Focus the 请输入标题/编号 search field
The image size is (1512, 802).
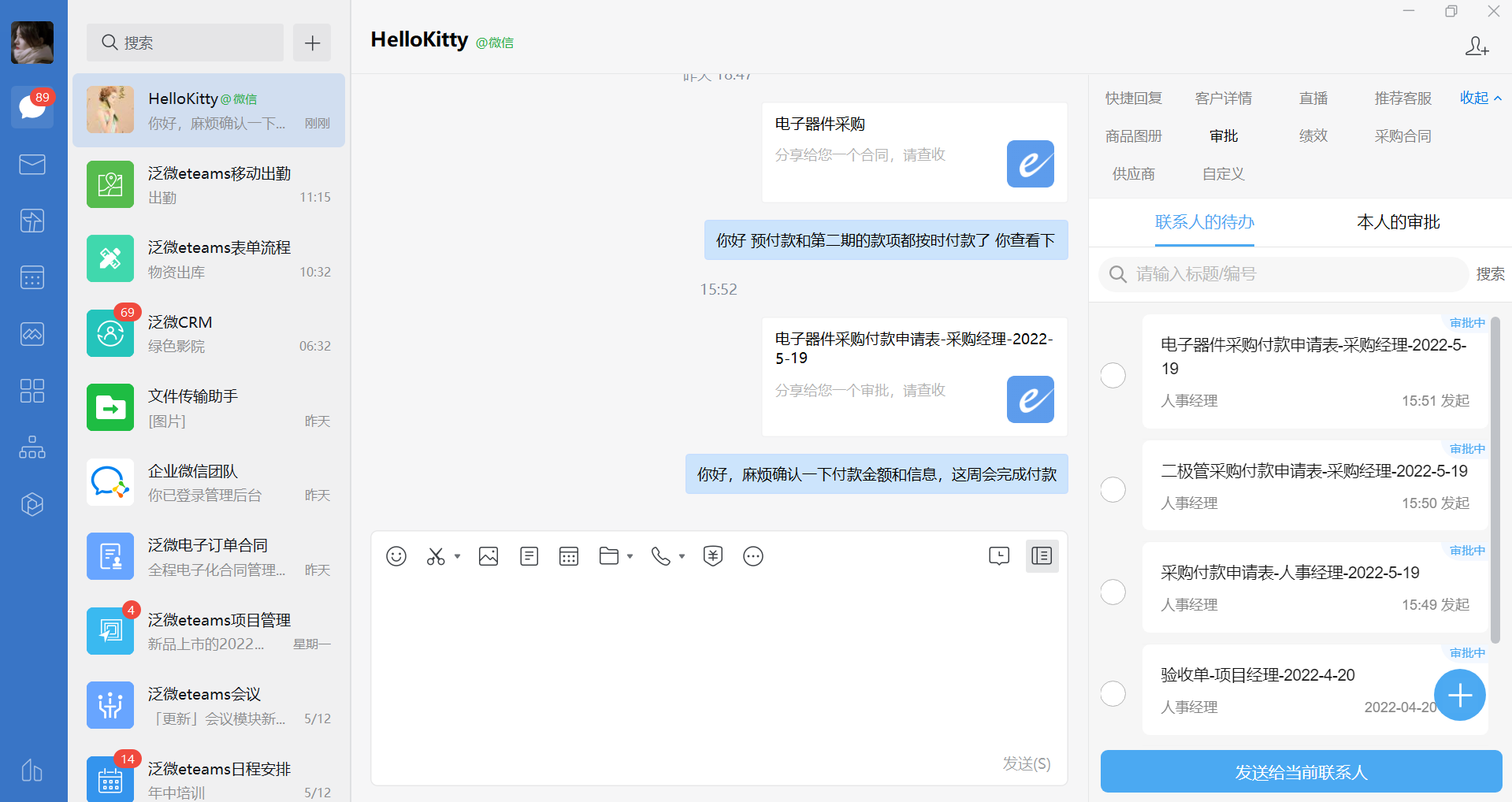(x=1284, y=273)
